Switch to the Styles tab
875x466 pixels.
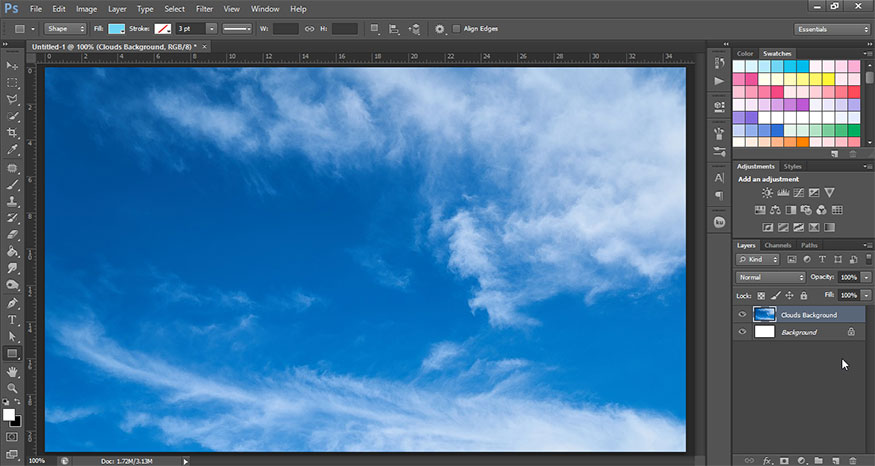793,166
